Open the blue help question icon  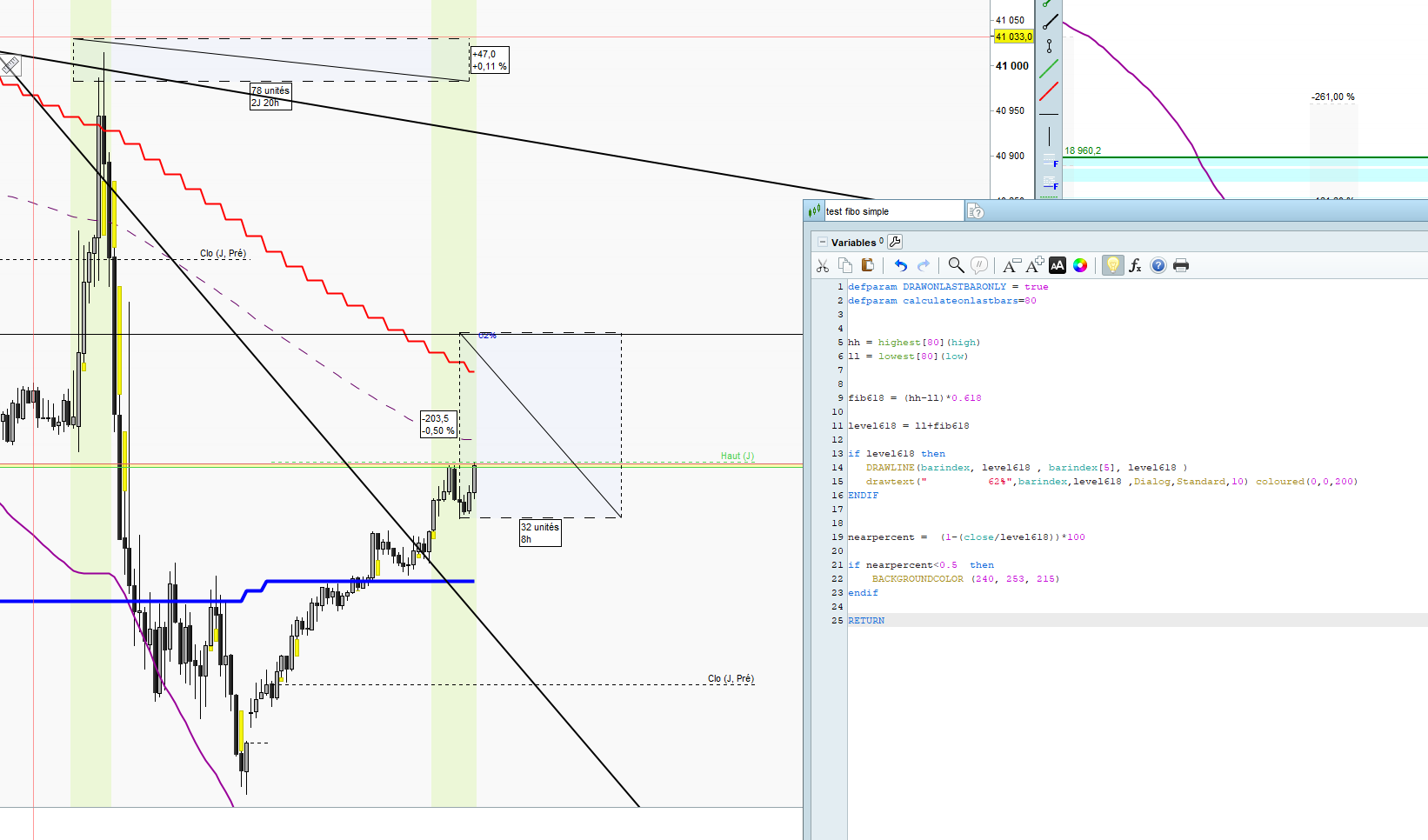[1158, 265]
